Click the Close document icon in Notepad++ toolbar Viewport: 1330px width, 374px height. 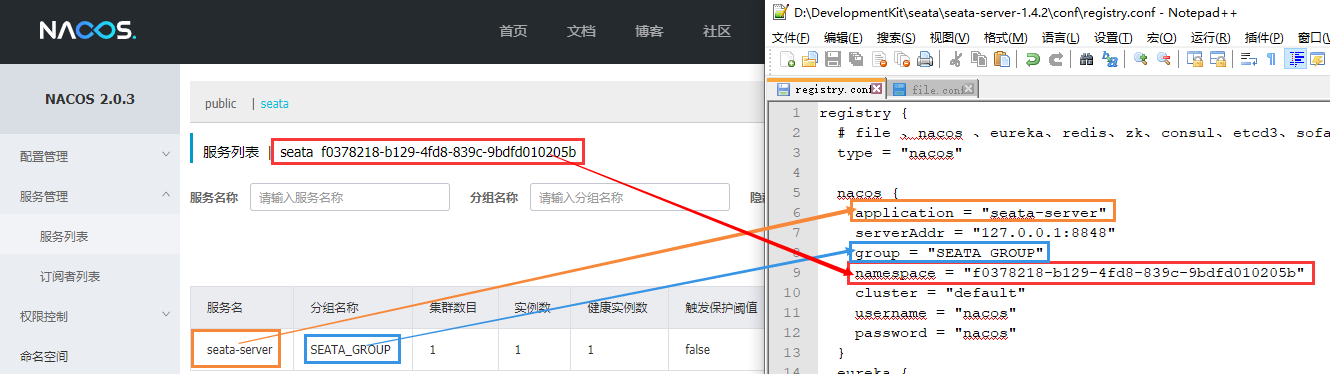click(x=879, y=59)
